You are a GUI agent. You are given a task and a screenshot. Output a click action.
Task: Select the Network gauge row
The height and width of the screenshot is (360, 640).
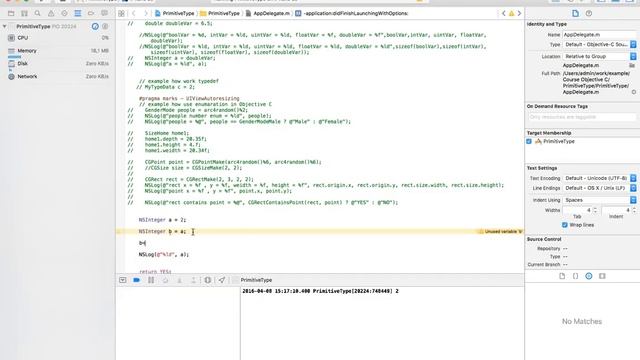click(58, 76)
